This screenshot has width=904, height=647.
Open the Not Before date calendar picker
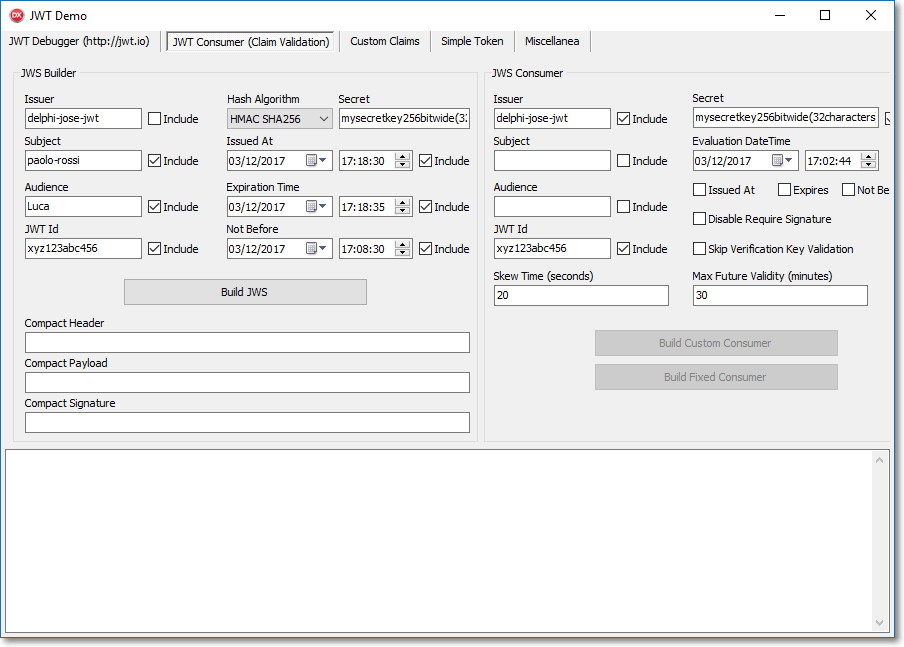click(318, 249)
